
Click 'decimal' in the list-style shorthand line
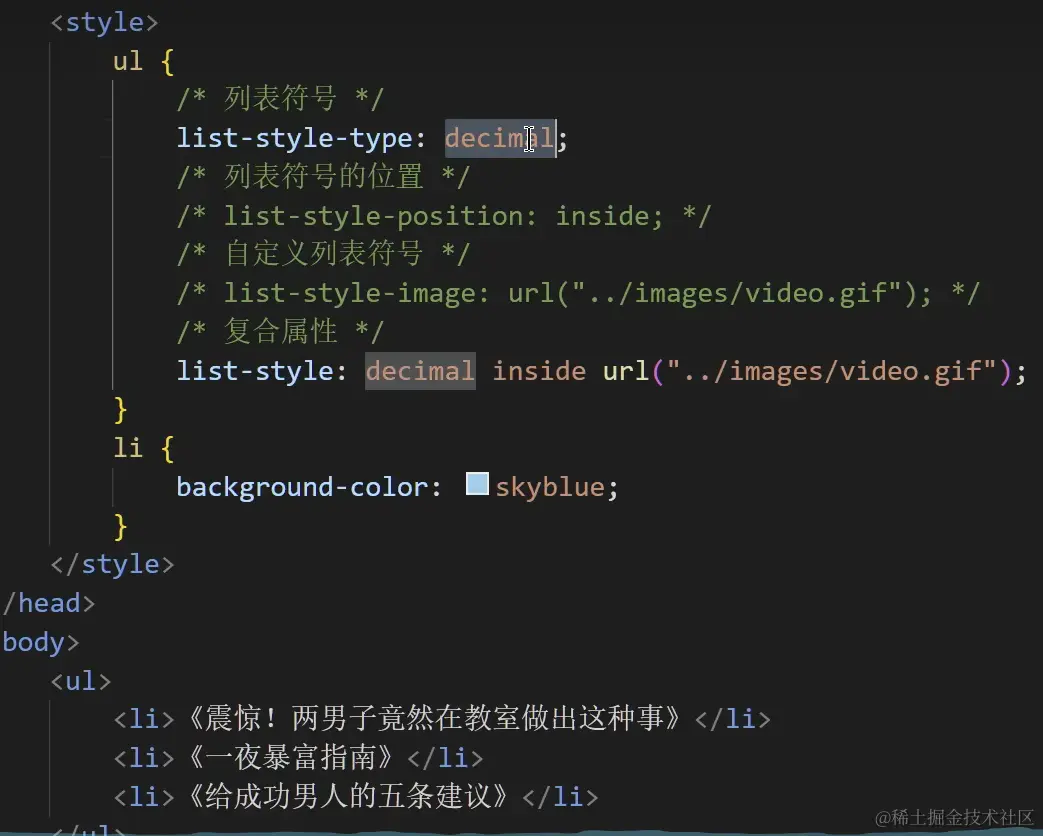420,370
